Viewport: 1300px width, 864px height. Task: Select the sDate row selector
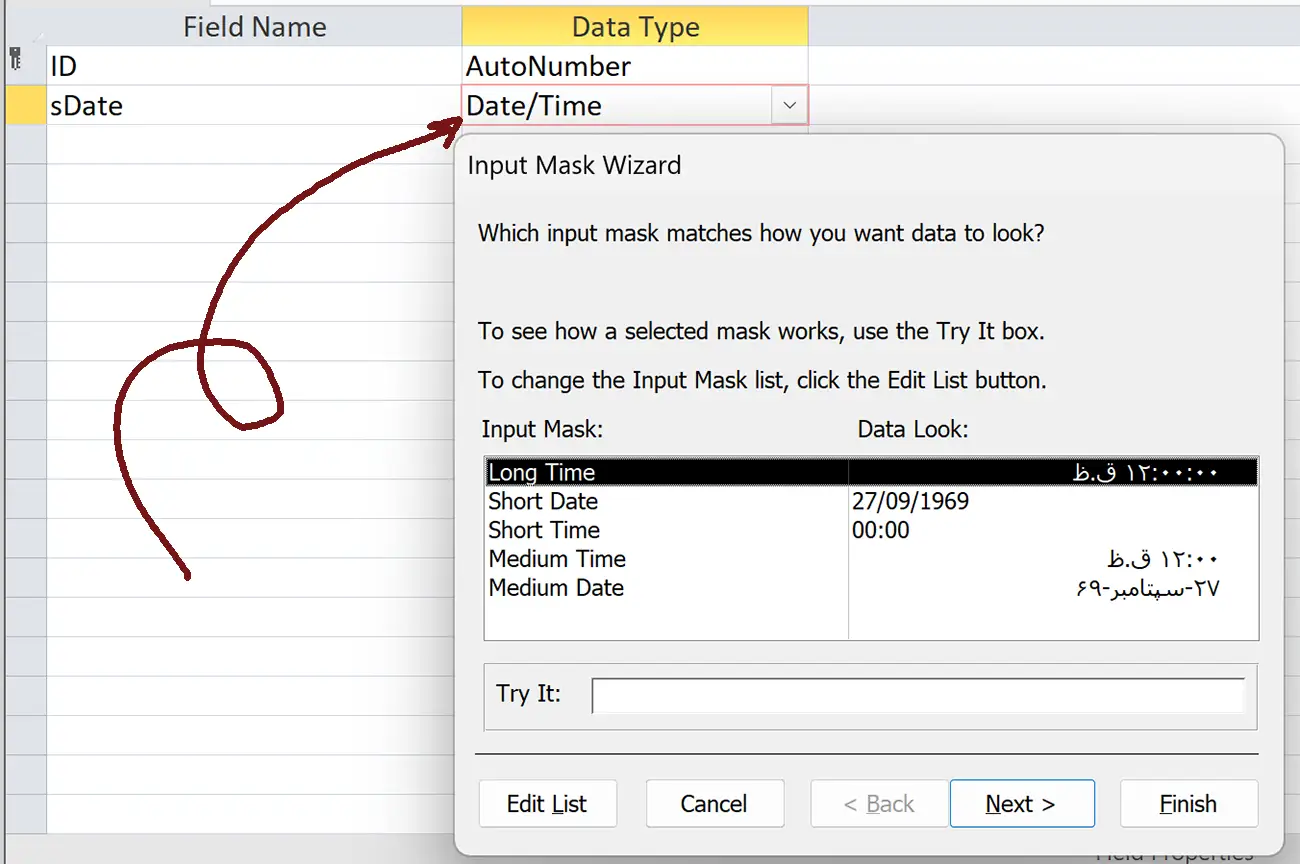click(x=24, y=106)
